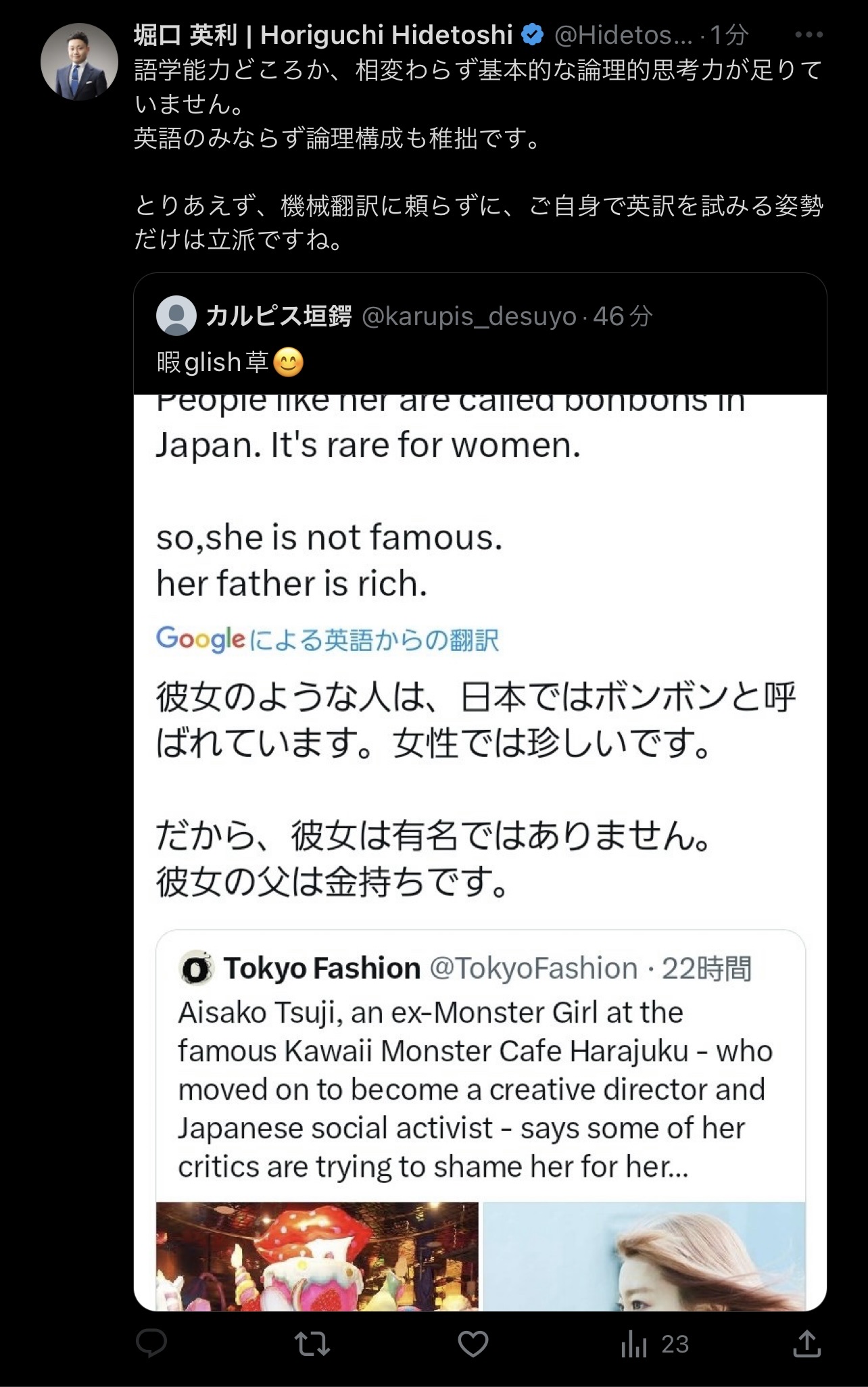This screenshot has height=1387, width=868.
Task: Tap the 'so,she is not famous' text
Action: [x=329, y=538]
